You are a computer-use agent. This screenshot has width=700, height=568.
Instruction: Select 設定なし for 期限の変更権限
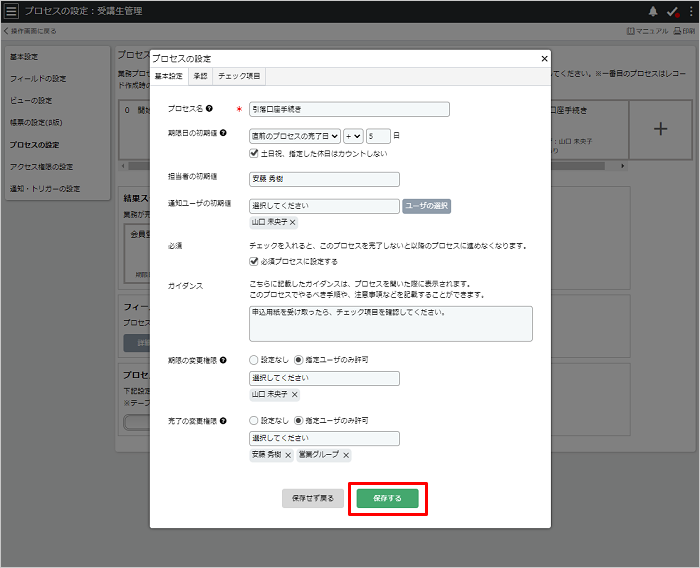(x=254, y=359)
